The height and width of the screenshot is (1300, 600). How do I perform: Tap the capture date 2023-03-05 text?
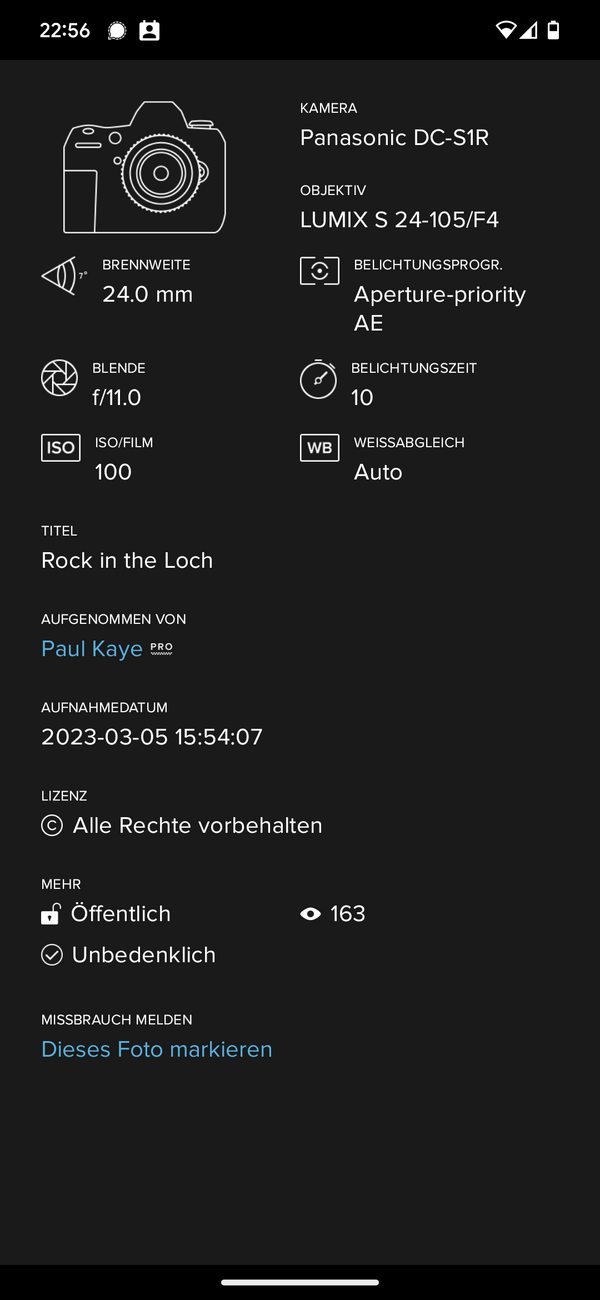152,737
